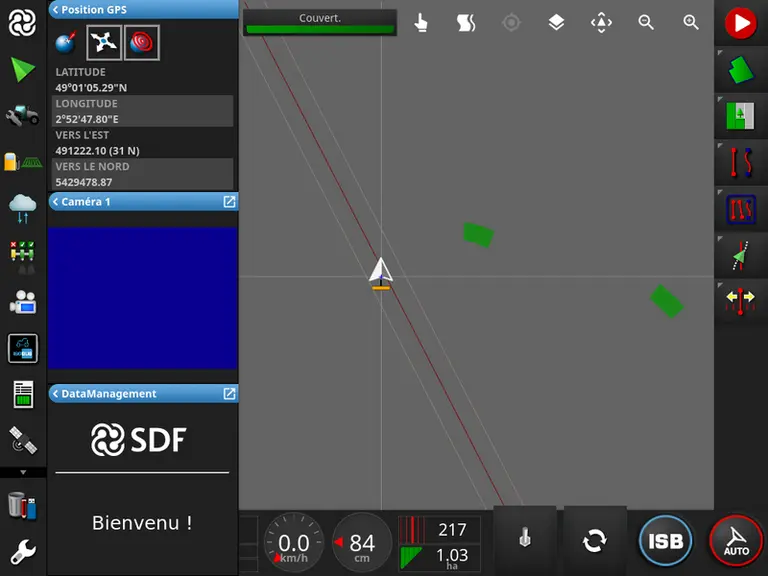This screenshot has height=576, width=768.
Task: Zoom in on the map
Action: coord(691,23)
